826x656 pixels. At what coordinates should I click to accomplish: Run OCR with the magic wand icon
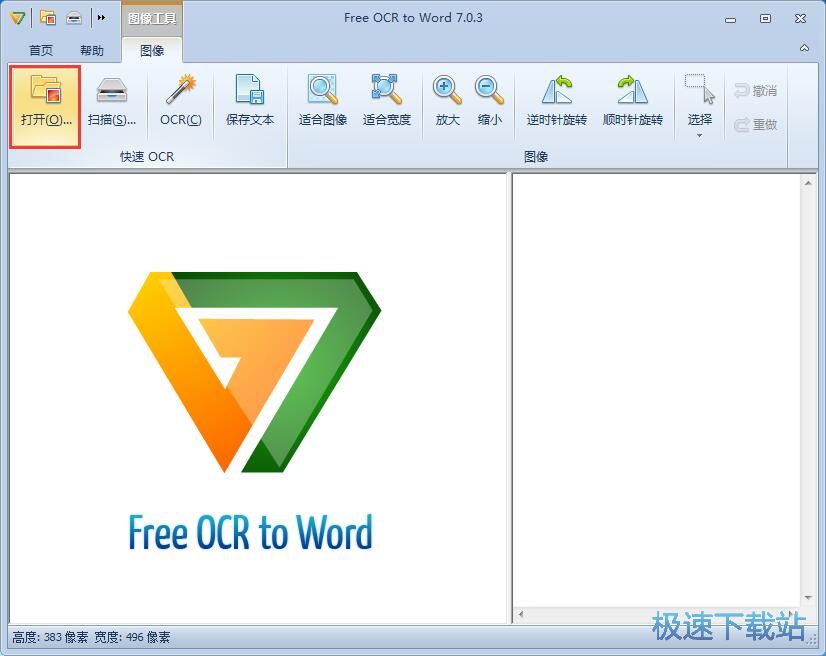pyautogui.click(x=181, y=102)
